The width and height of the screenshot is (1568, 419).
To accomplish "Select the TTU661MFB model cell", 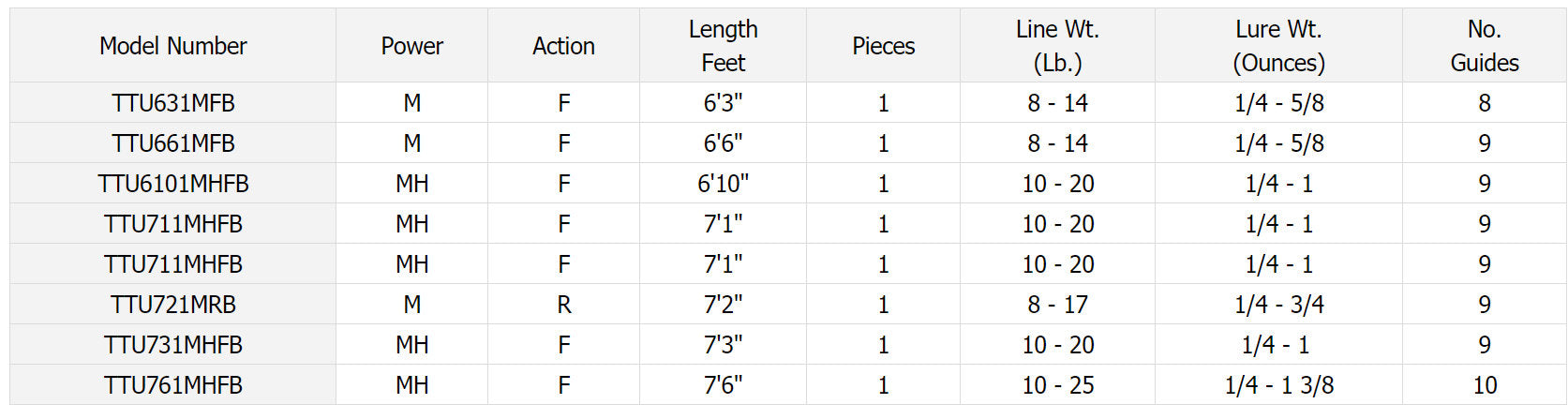I will [x=173, y=143].
